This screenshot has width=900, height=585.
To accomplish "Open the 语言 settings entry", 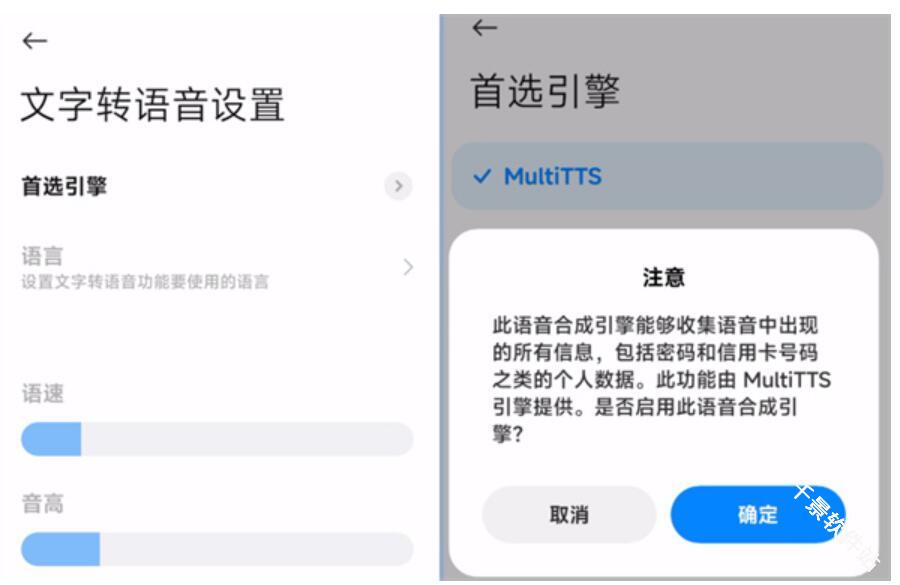I will tap(217, 268).
